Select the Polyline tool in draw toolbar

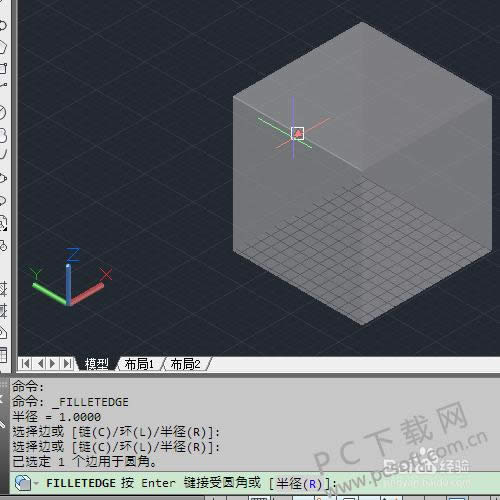coord(2,26)
